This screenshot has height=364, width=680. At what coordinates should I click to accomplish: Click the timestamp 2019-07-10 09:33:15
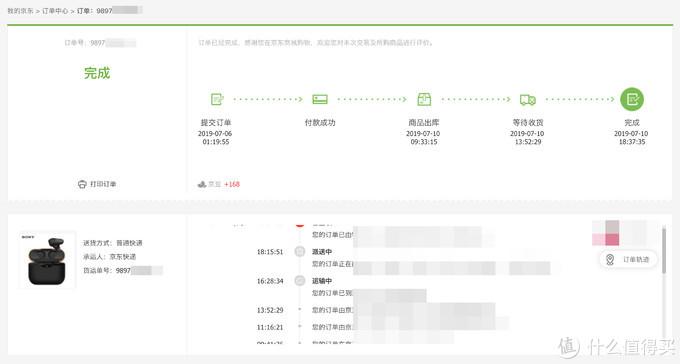(423, 138)
